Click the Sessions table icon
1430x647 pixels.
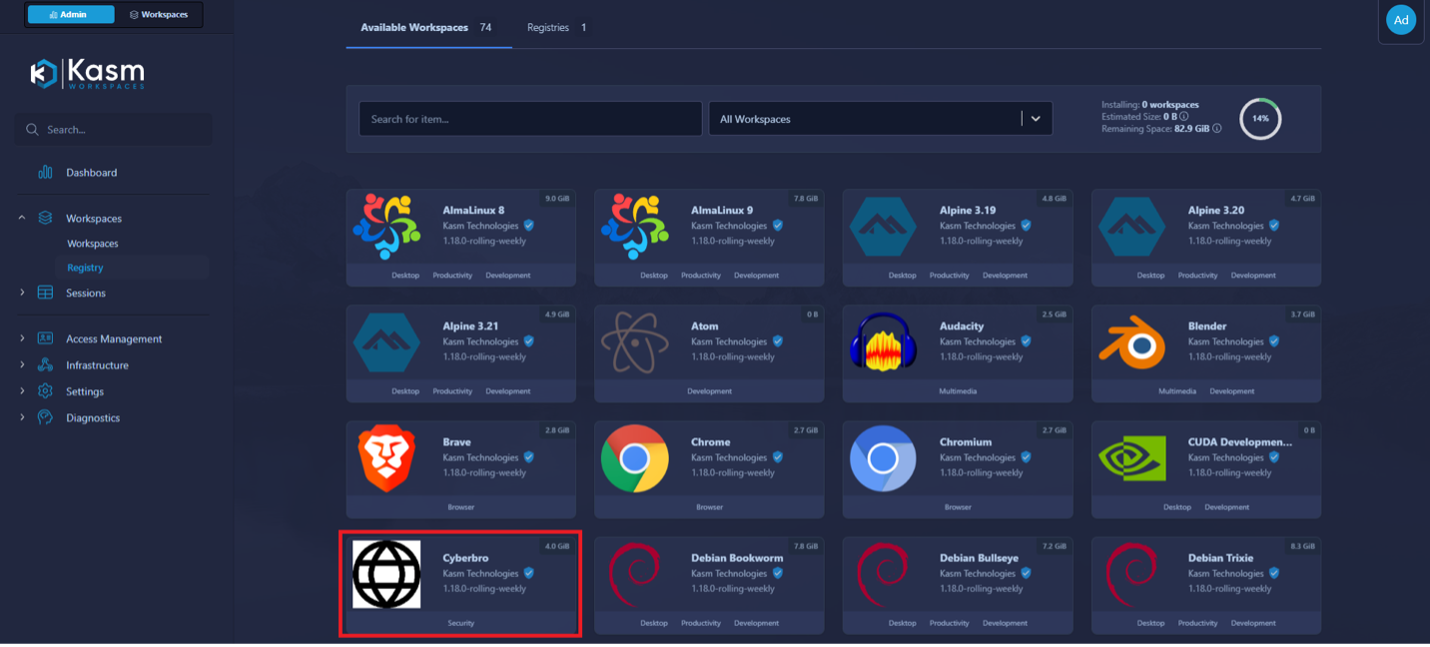pos(45,293)
